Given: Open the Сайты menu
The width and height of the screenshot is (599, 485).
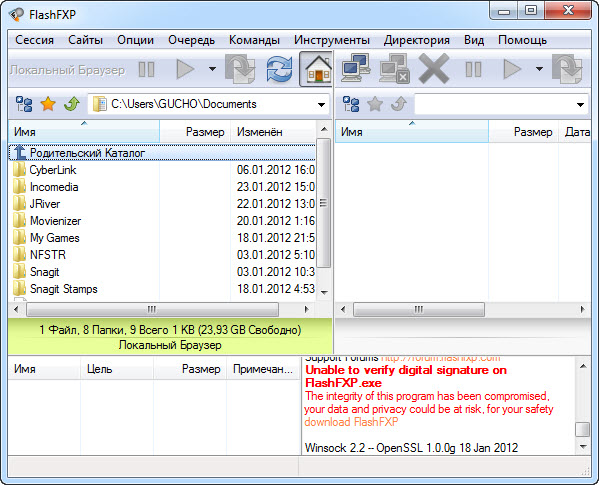Looking at the screenshot, I should click(86, 40).
